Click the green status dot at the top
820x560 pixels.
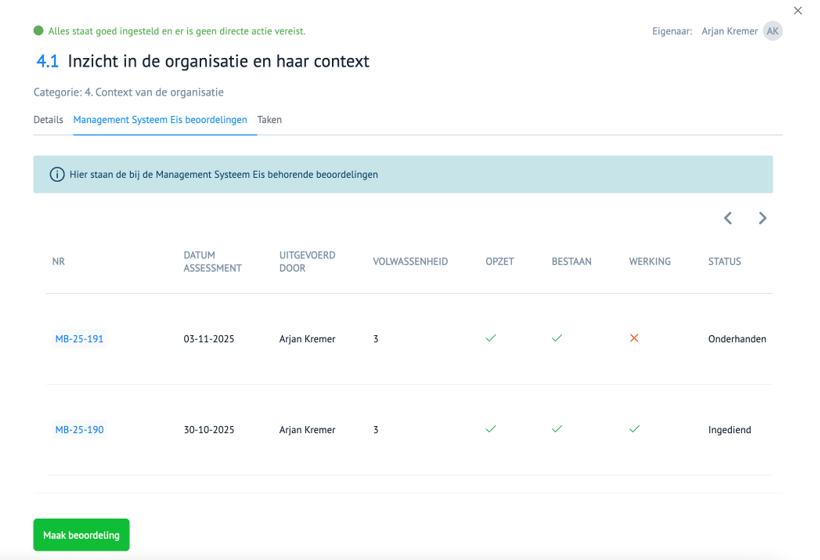tap(39, 31)
